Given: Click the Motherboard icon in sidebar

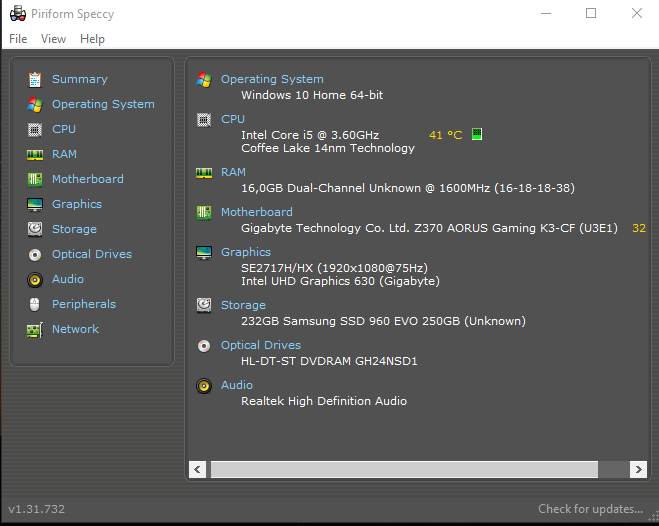Looking at the screenshot, I should click(x=35, y=180).
